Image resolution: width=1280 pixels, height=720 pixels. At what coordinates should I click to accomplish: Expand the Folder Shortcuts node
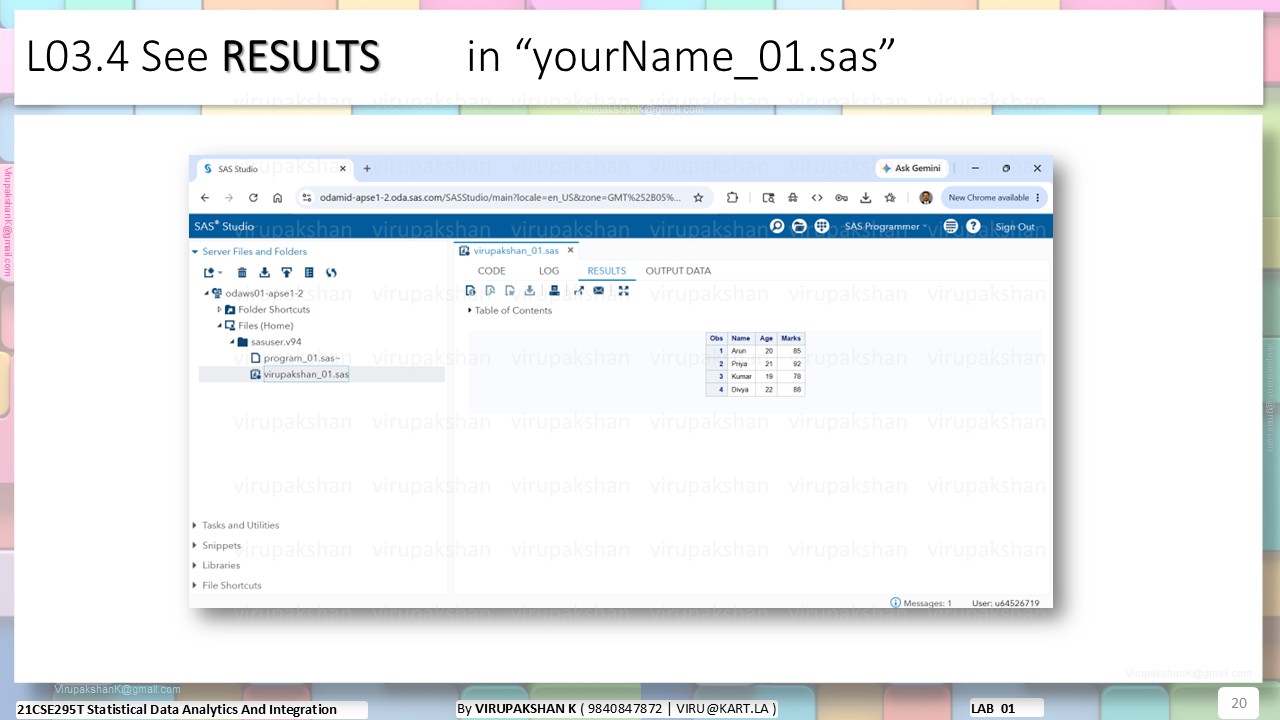[x=219, y=310]
